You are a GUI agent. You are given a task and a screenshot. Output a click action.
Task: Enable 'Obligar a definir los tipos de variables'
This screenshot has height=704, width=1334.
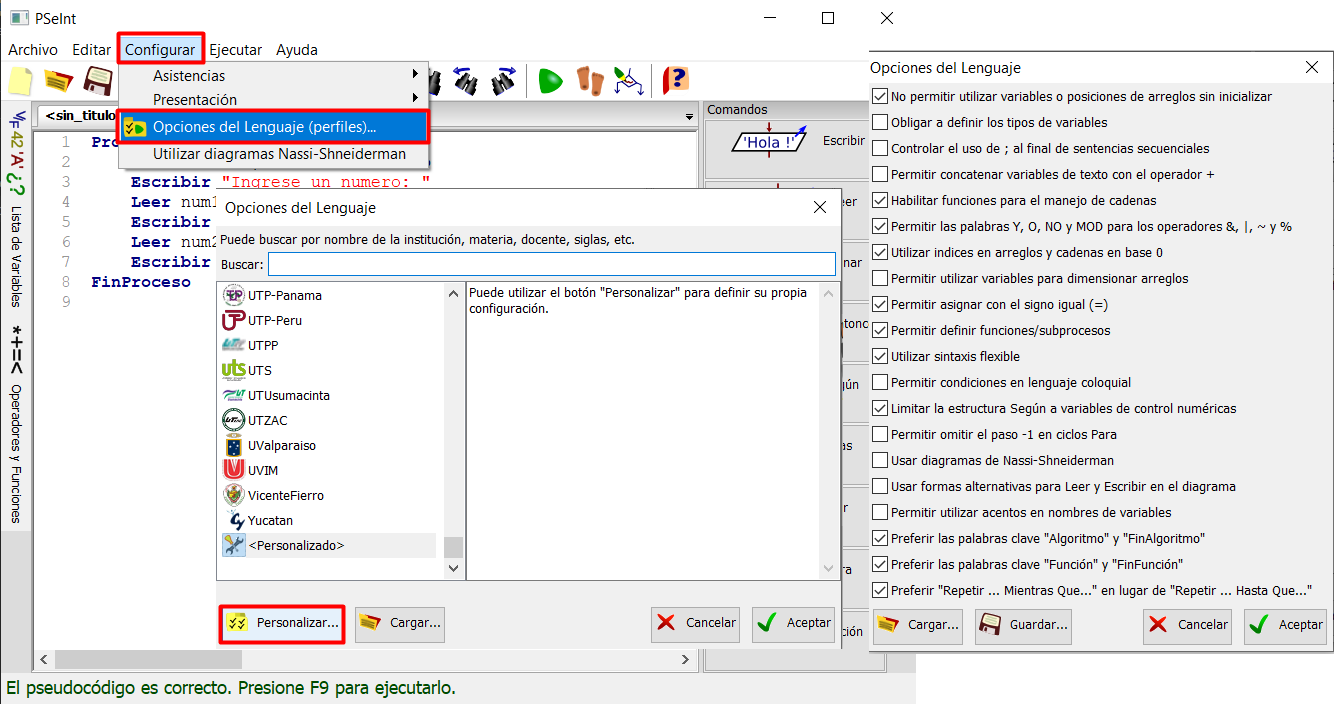[x=880, y=123]
